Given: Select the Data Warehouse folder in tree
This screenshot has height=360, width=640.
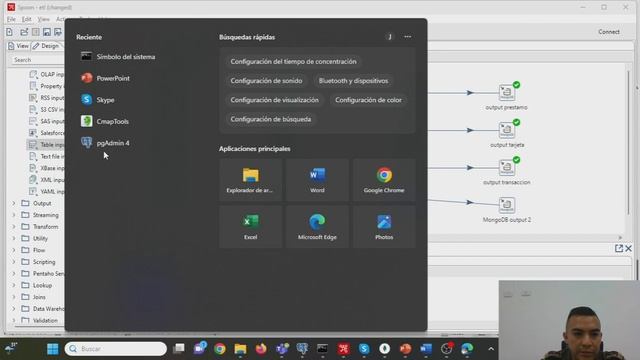Looking at the screenshot, I should pyautogui.click(x=43, y=309).
